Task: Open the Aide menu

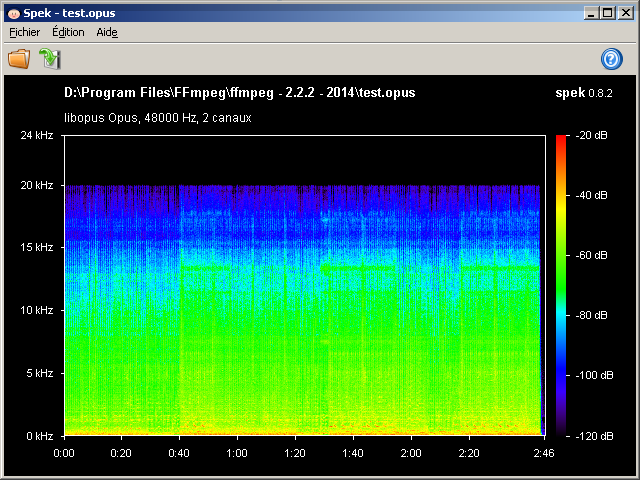Action: tap(107, 32)
